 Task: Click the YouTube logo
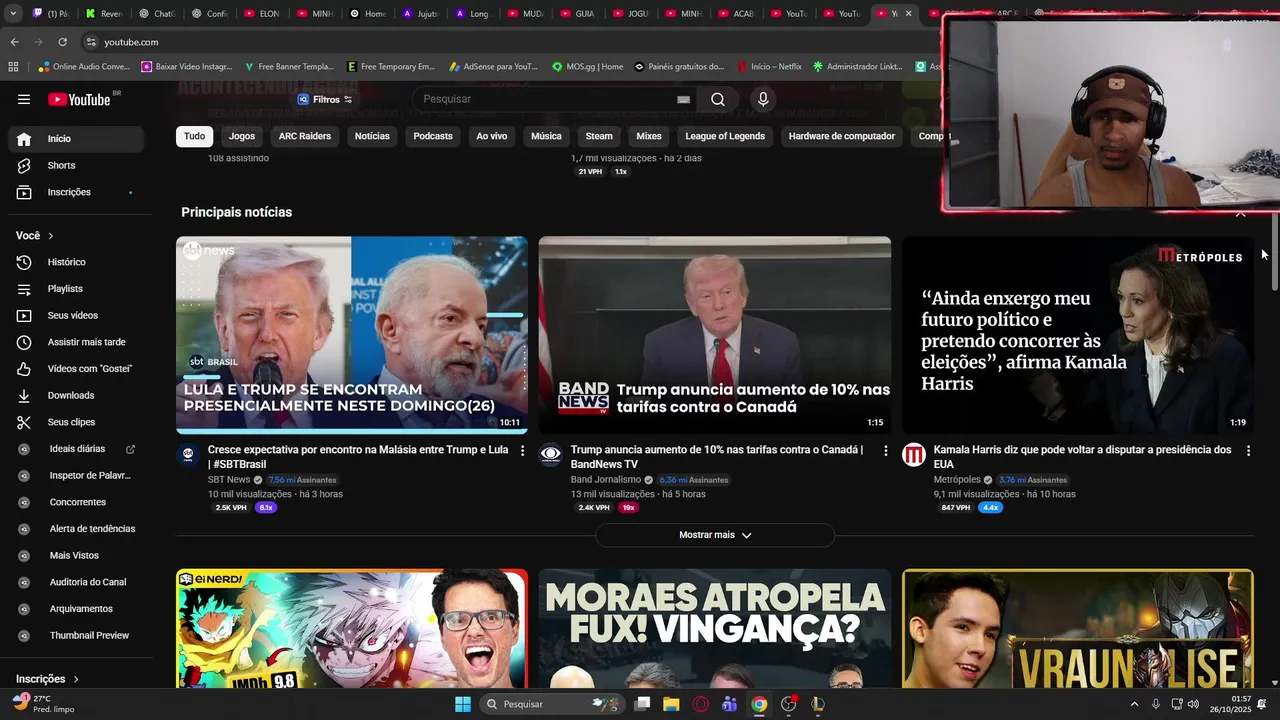coord(80,99)
